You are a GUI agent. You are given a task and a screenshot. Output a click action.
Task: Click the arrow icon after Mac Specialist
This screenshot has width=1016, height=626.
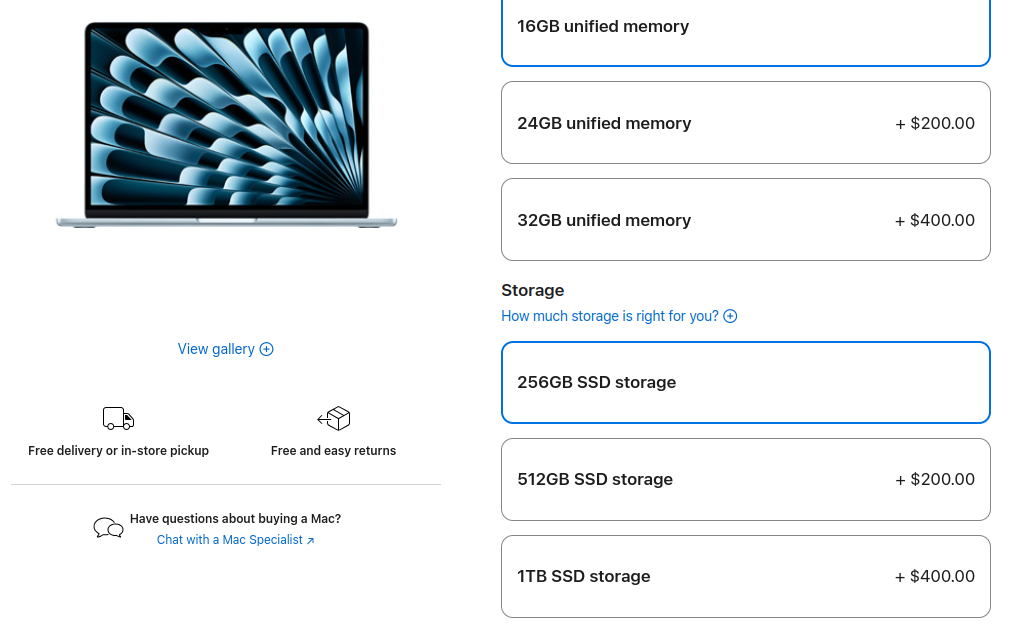coord(310,541)
